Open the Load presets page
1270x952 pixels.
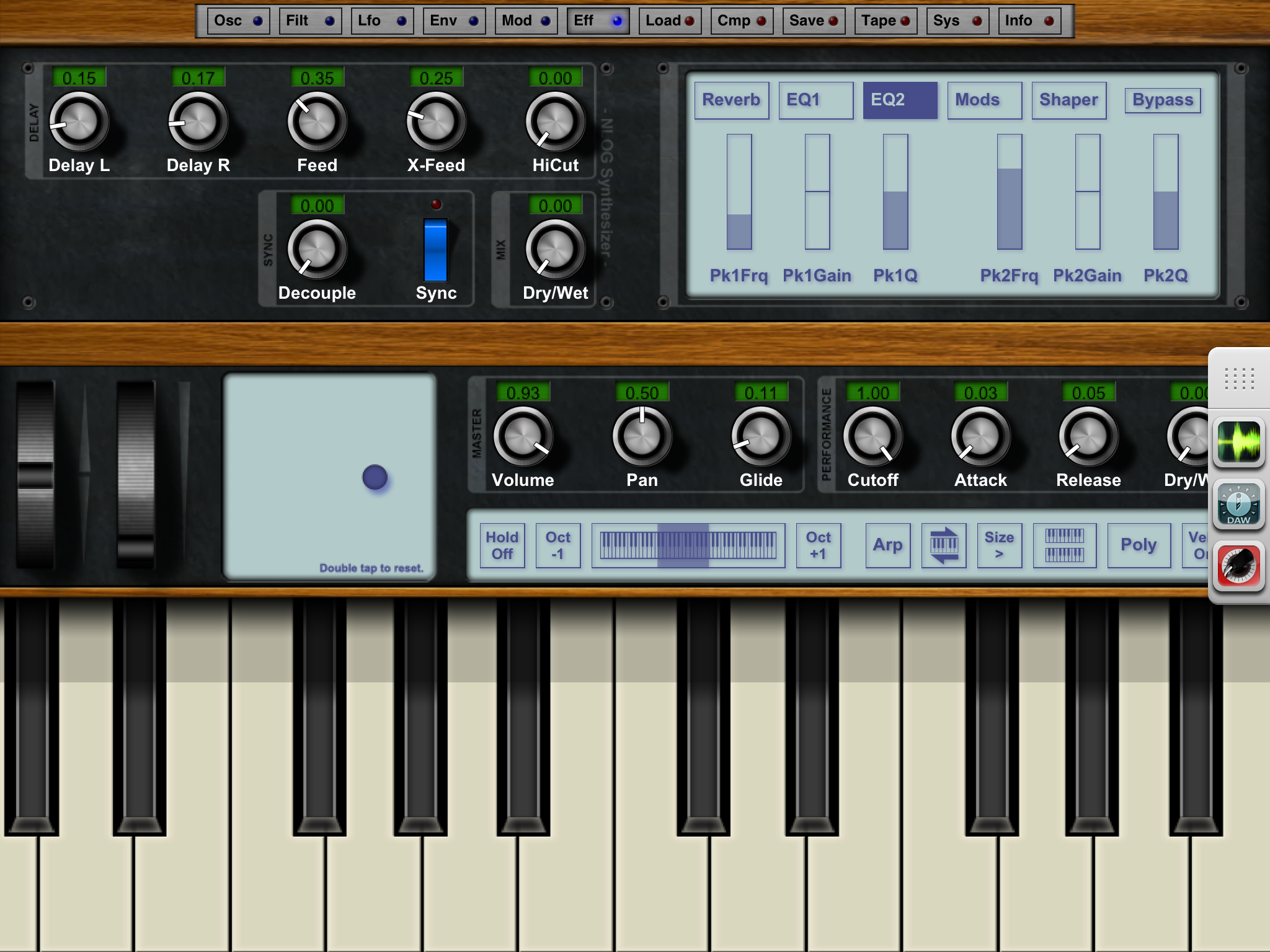[670, 21]
